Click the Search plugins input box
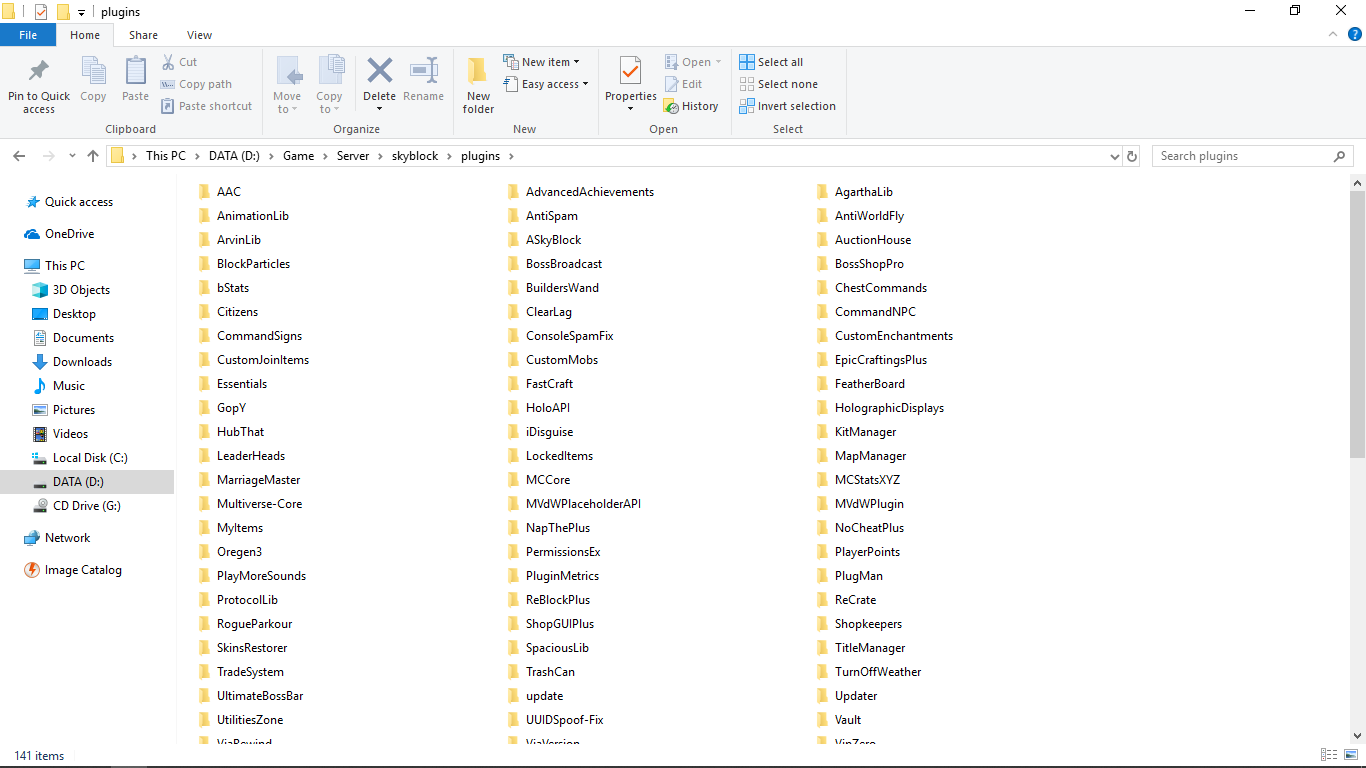 point(1240,156)
